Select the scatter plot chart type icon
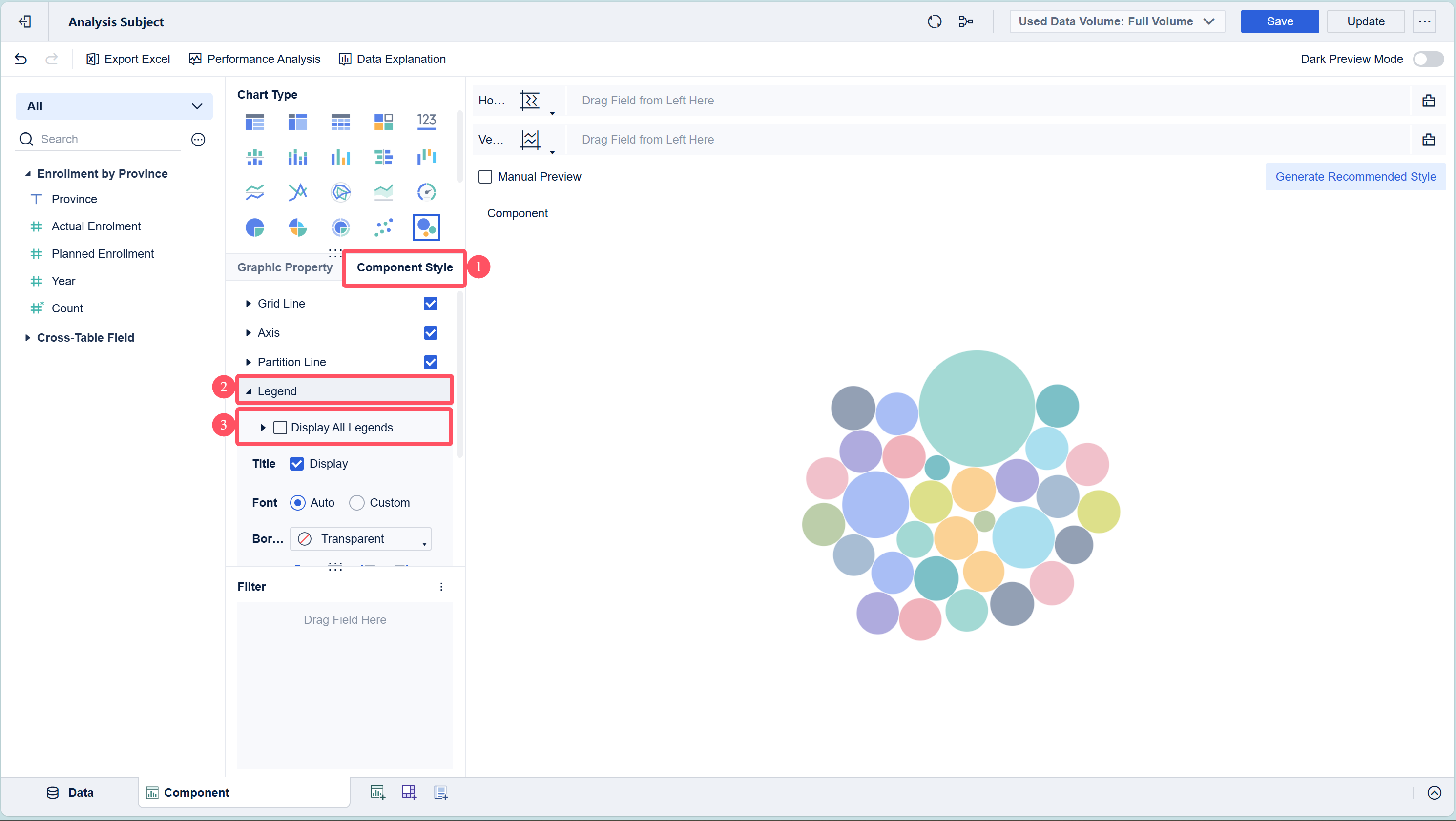The image size is (1456, 821). click(x=383, y=227)
